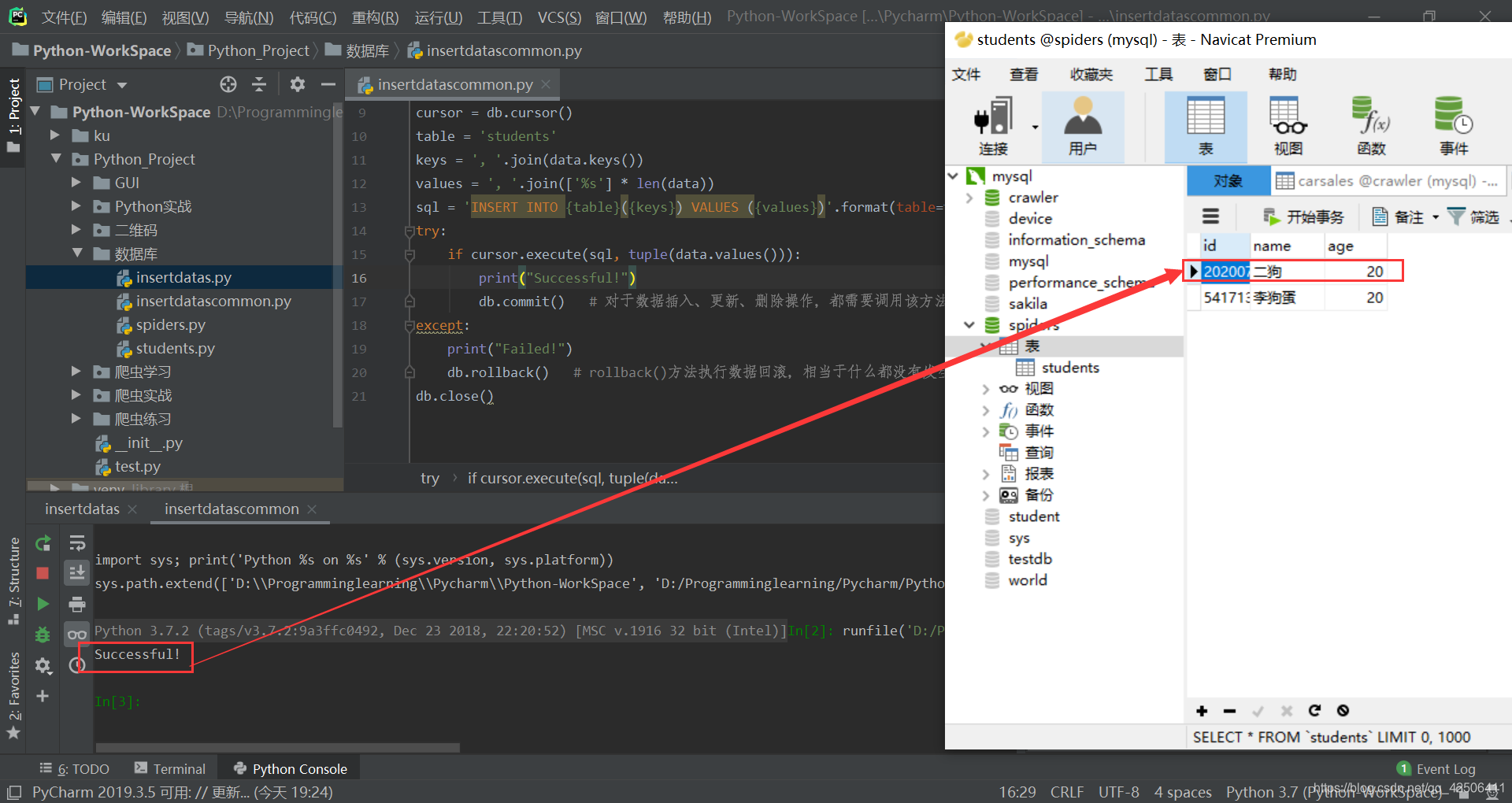Open Event Log in status bar
The height and width of the screenshot is (803, 1512).
point(1436,769)
